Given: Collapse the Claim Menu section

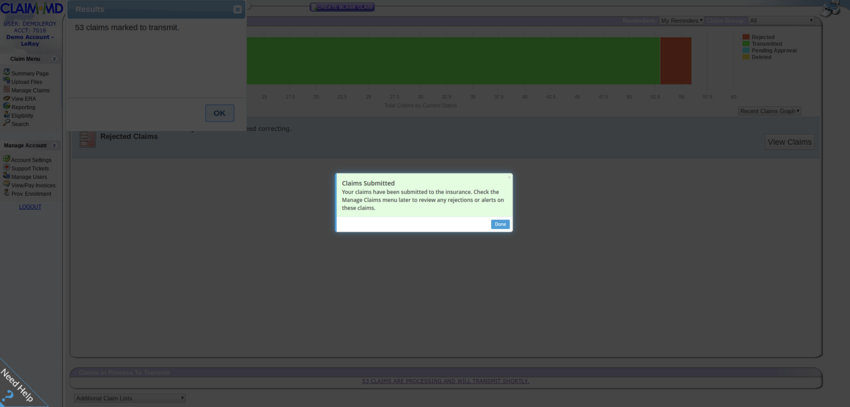Looking at the screenshot, I should click(54, 59).
